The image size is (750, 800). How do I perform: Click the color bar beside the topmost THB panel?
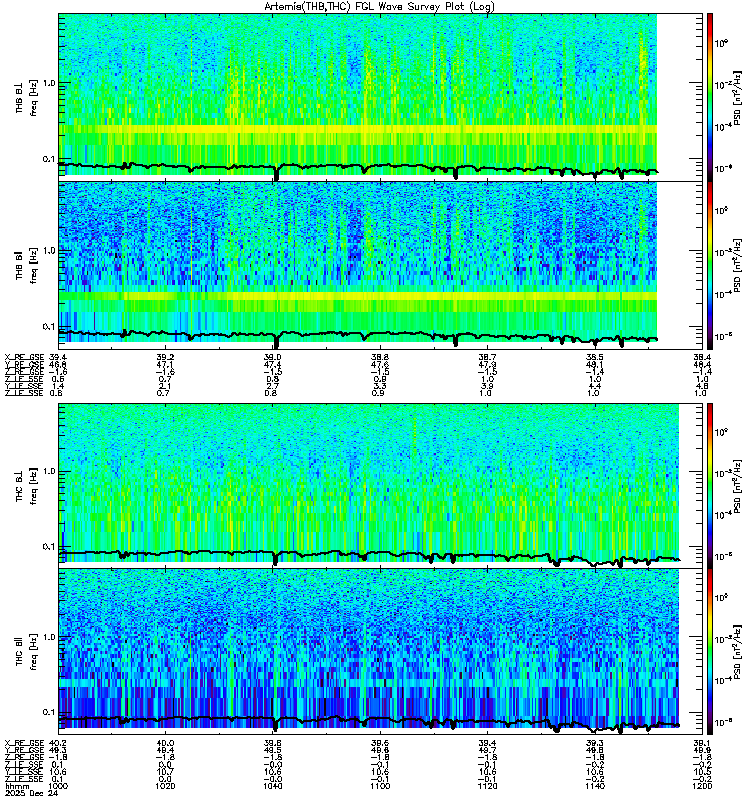[710, 97]
